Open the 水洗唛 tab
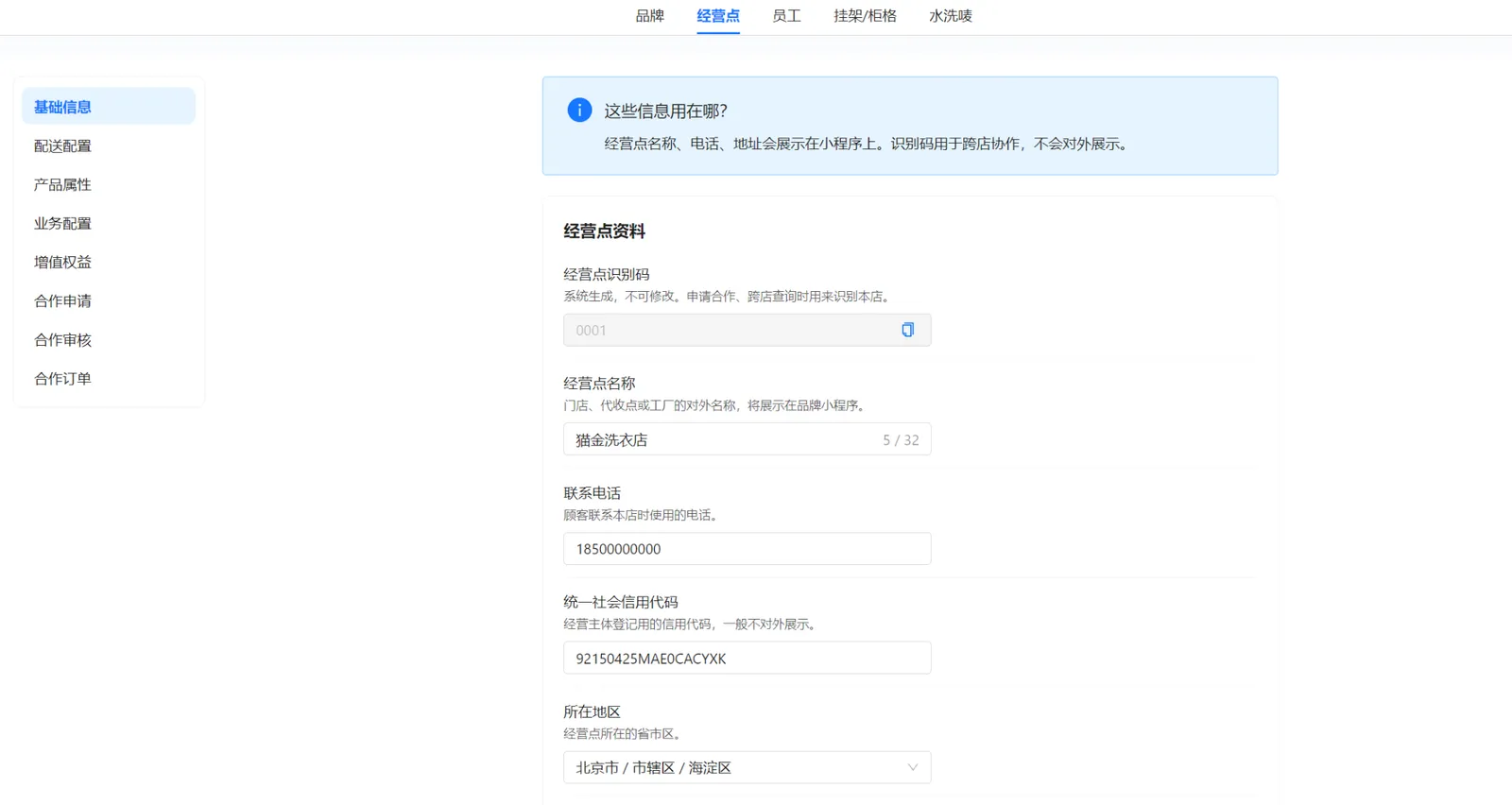1512x805 pixels. [951, 16]
